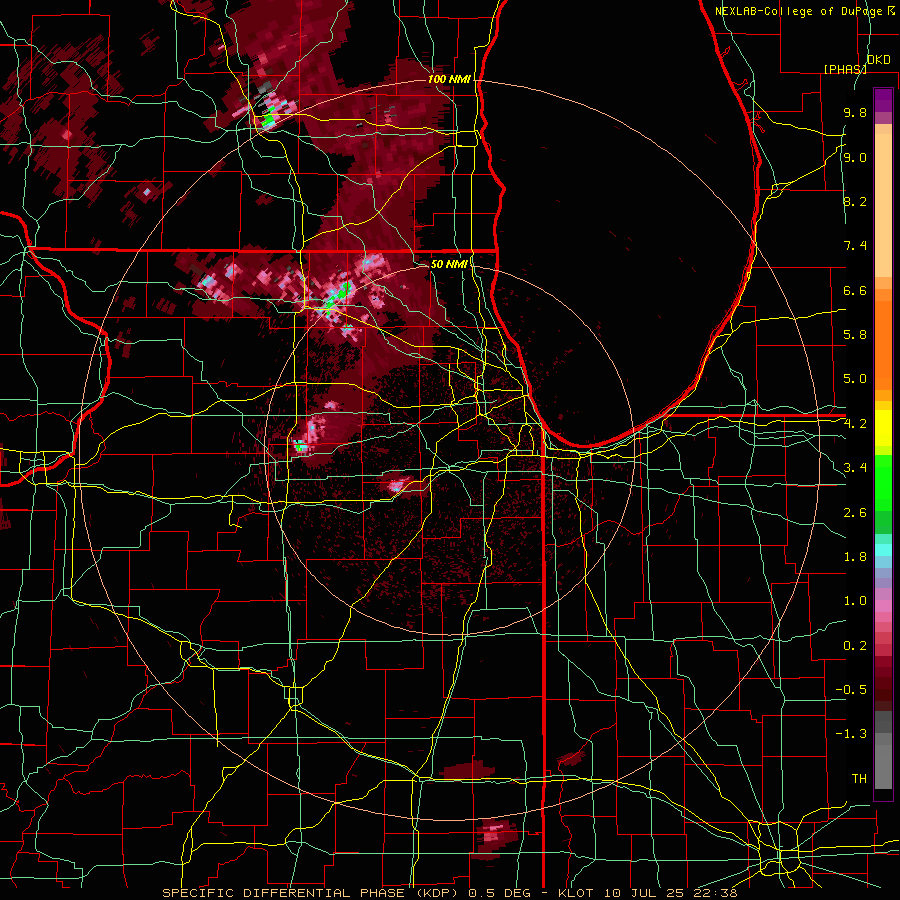Click the 22:38 timestamp in the caption

(716, 893)
